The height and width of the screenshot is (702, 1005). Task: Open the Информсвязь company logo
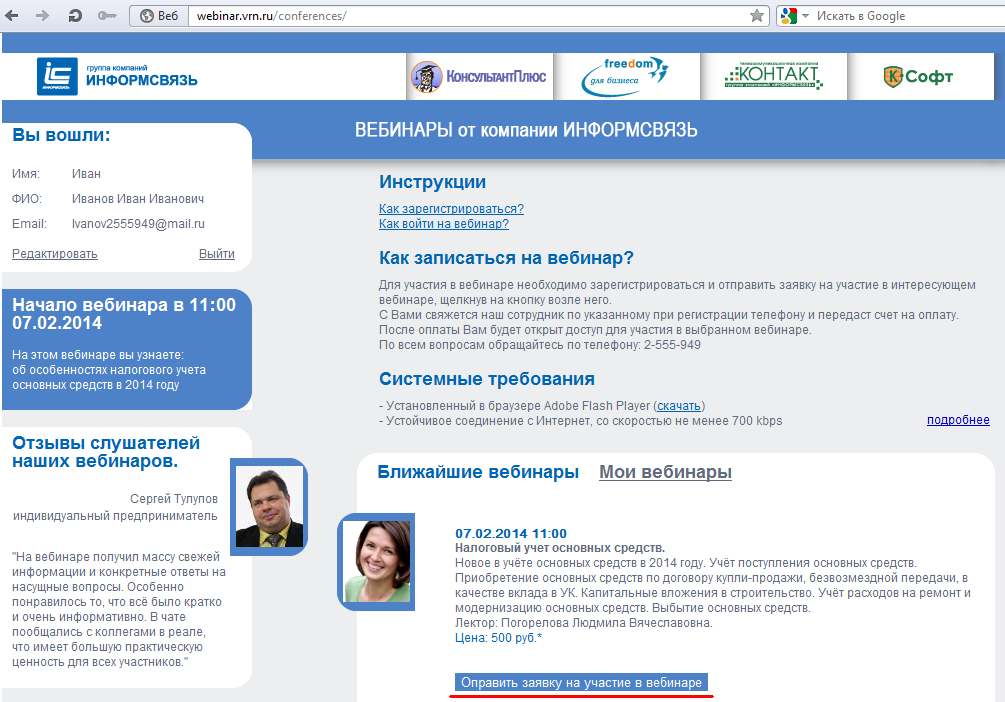[x=117, y=76]
